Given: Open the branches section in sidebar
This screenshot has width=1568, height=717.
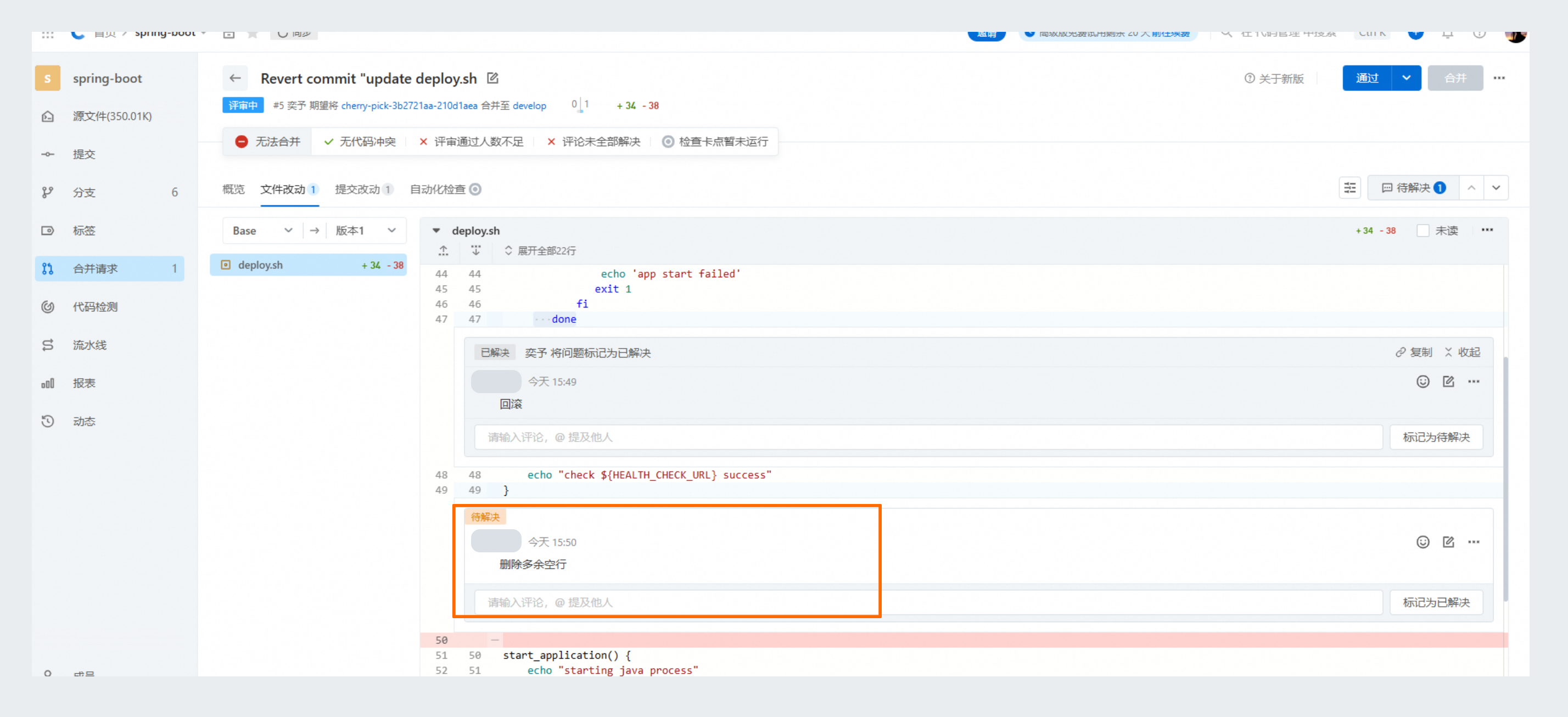Looking at the screenshot, I should tap(110, 192).
